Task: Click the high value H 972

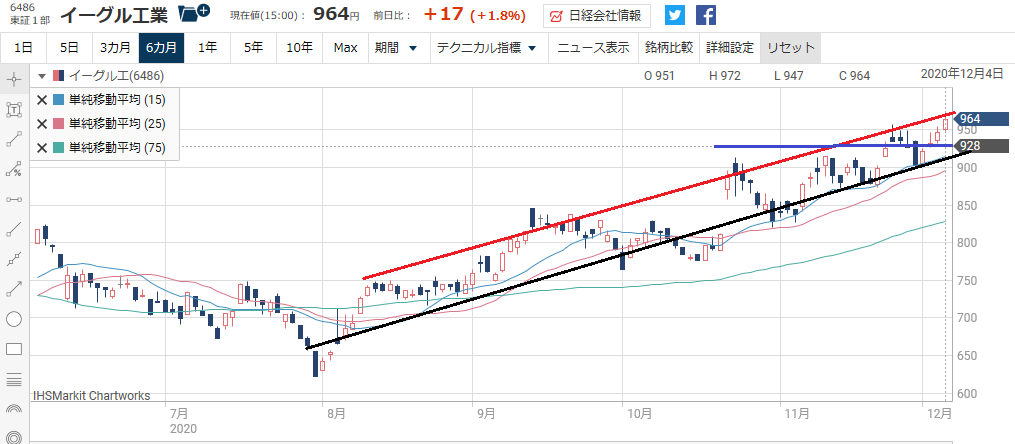Action: tap(724, 76)
